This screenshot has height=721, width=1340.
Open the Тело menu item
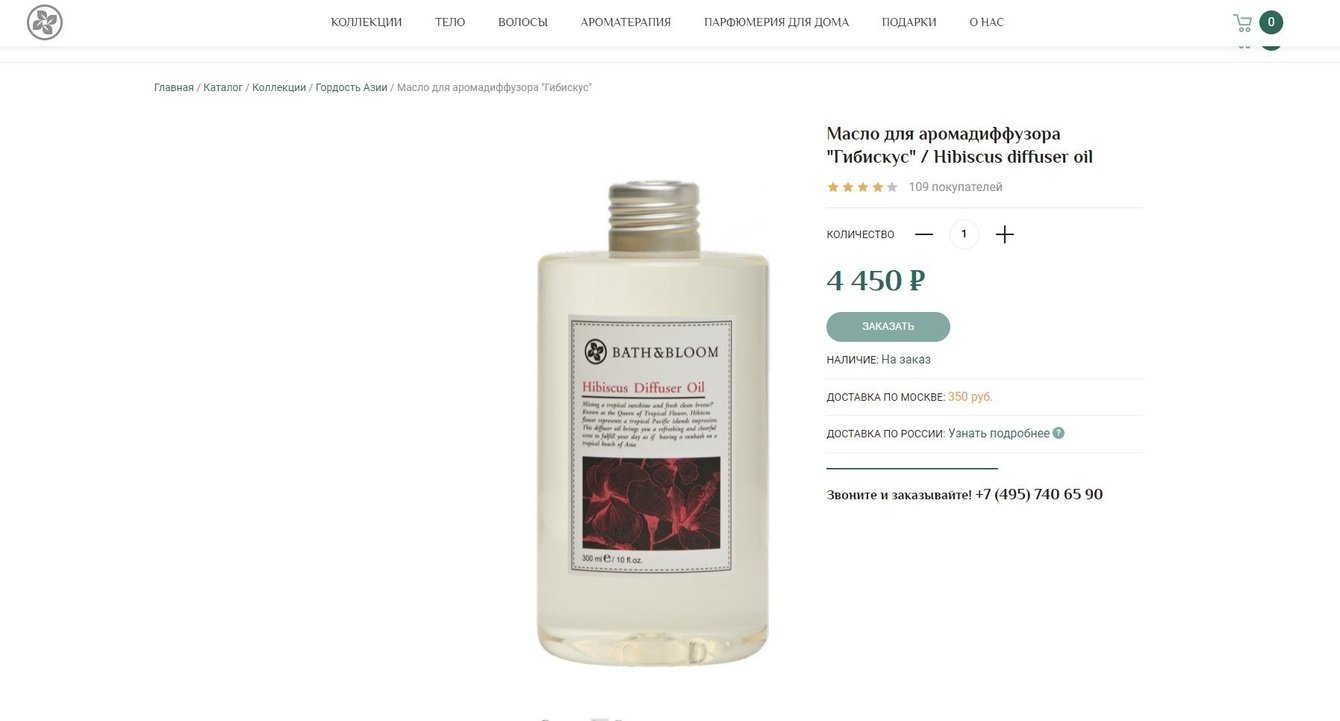coord(450,22)
